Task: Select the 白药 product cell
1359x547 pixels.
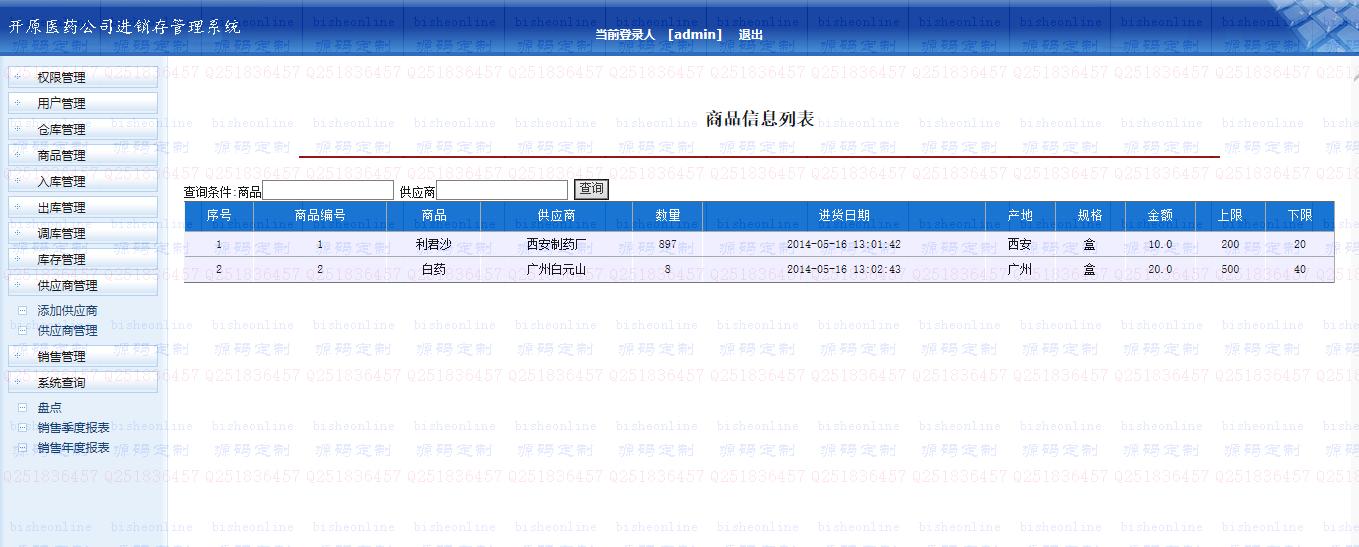Action: 434,269
